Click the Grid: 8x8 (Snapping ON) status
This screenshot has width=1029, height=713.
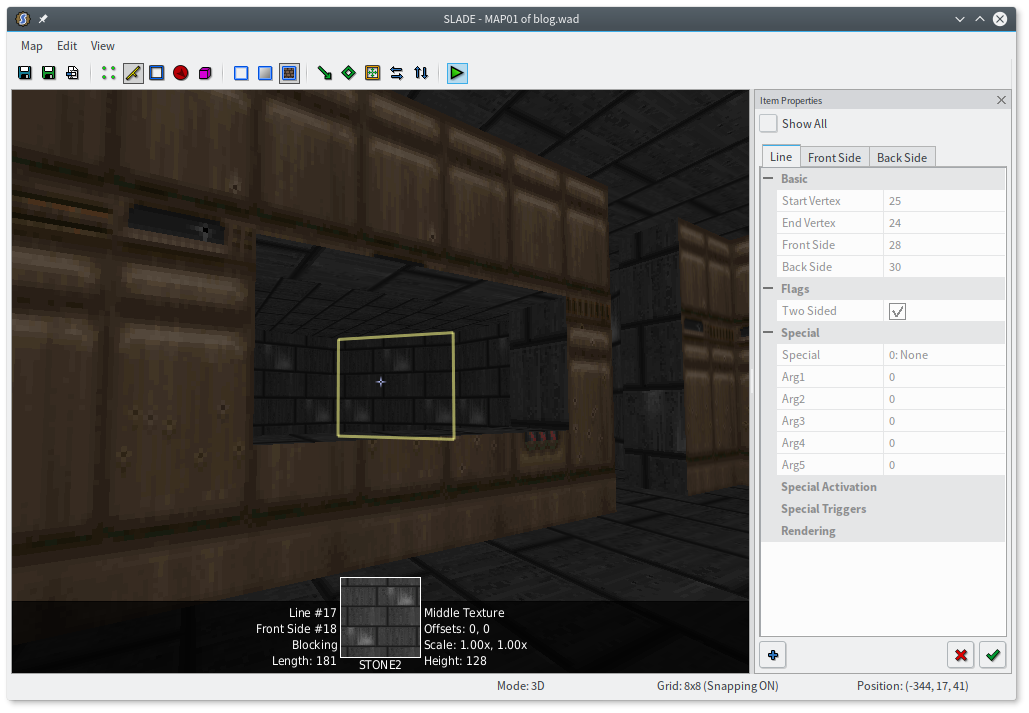717,686
